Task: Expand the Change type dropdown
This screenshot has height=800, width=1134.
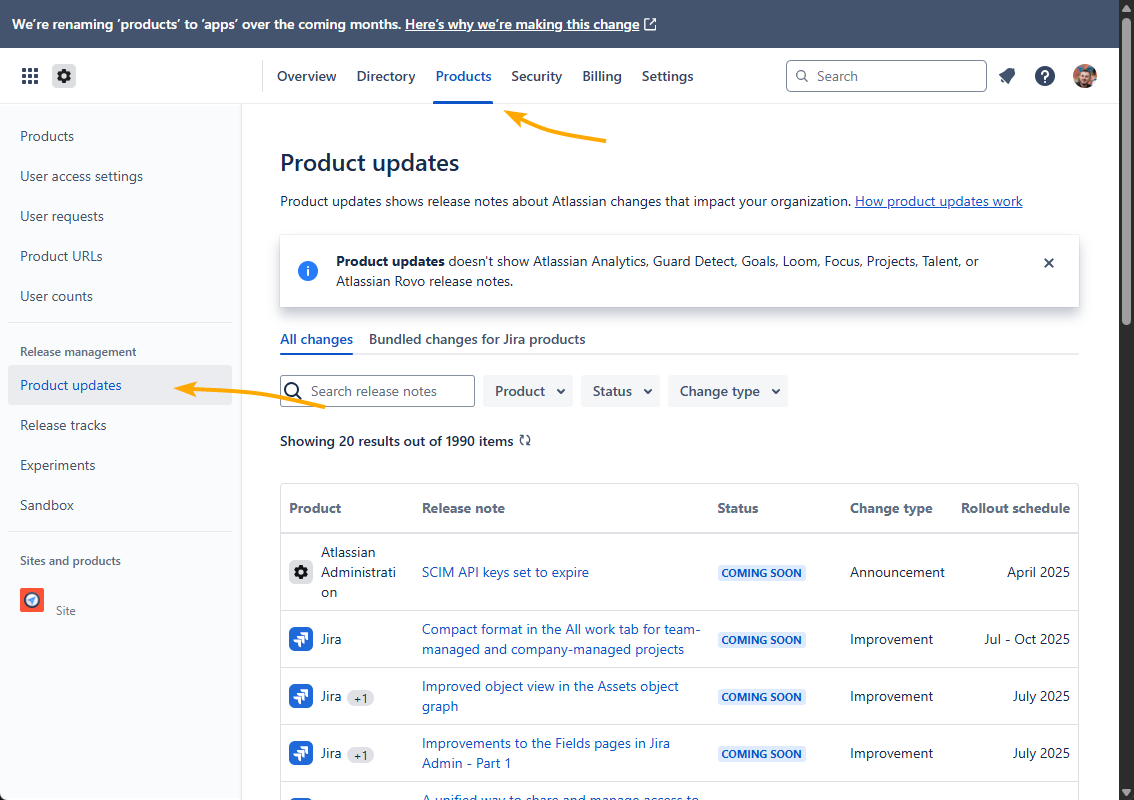Action: point(727,391)
